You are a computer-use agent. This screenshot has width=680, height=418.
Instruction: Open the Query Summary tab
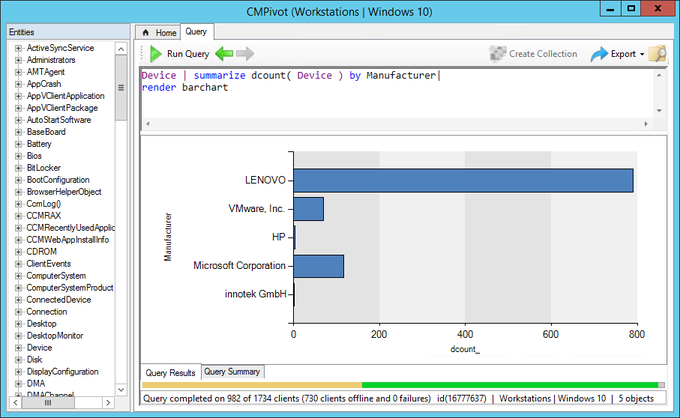pyautogui.click(x=232, y=372)
